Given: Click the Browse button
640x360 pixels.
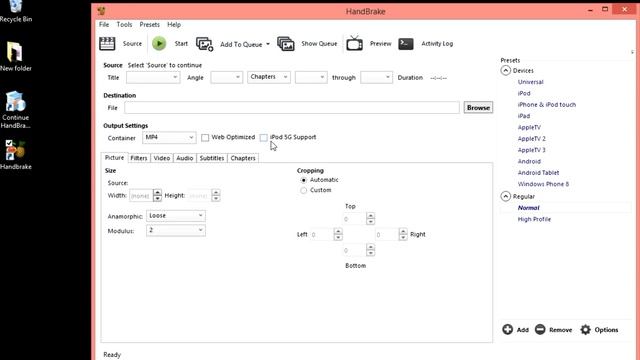Looking at the screenshot, I should pyautogui.click(x=478, y=108).
